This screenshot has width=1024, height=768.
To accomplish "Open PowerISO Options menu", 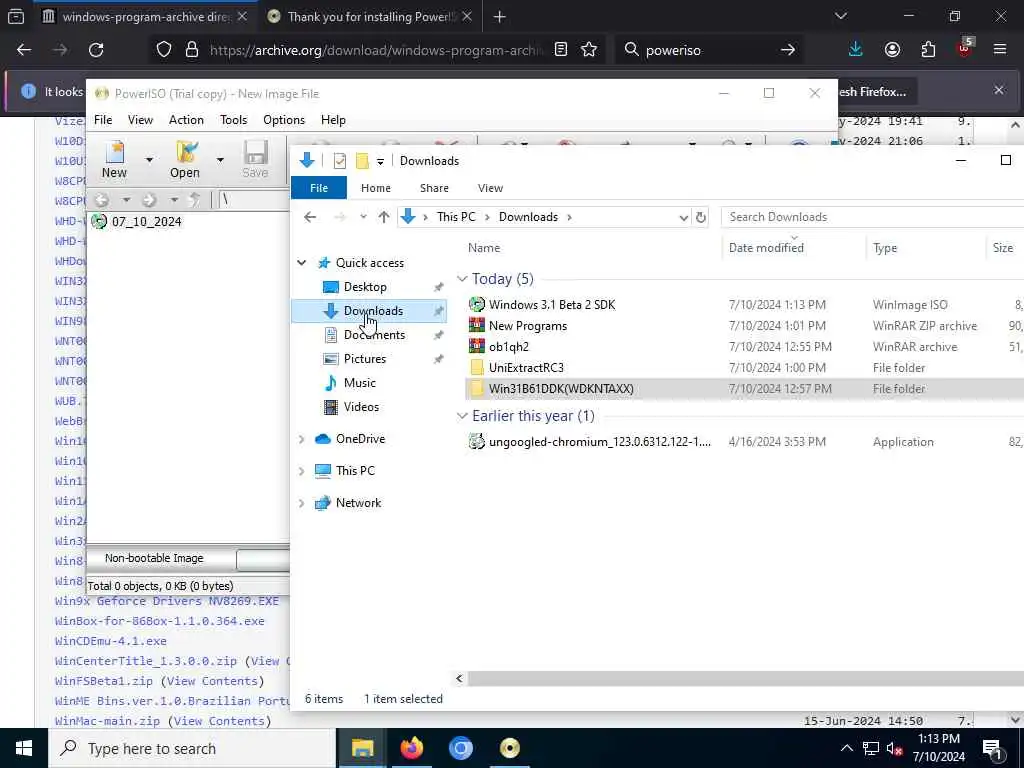I will click(x=283, y=120).
